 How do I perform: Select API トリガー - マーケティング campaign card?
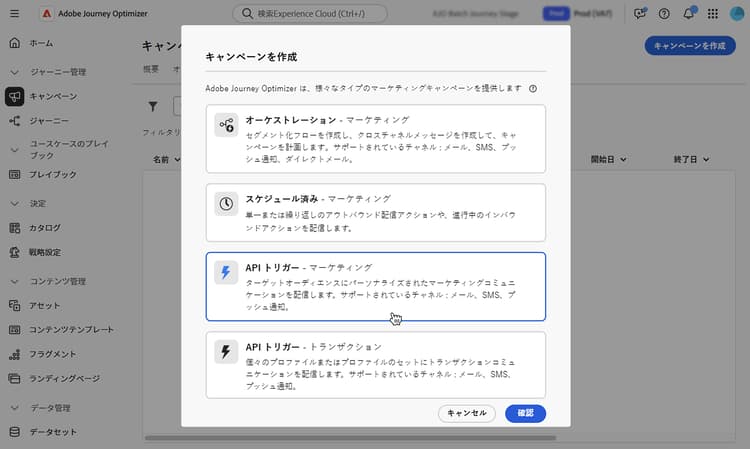click(375, 286)
